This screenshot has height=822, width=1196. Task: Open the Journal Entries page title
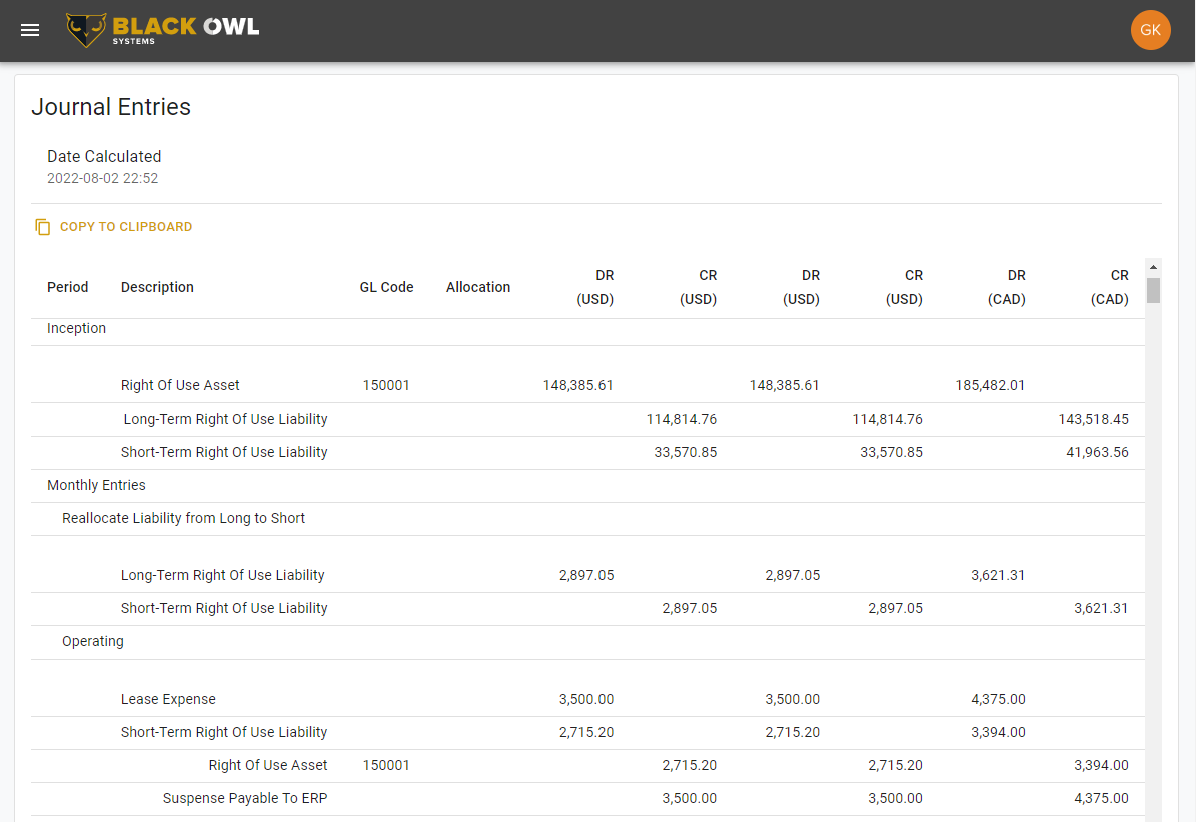tap(111, 107)
